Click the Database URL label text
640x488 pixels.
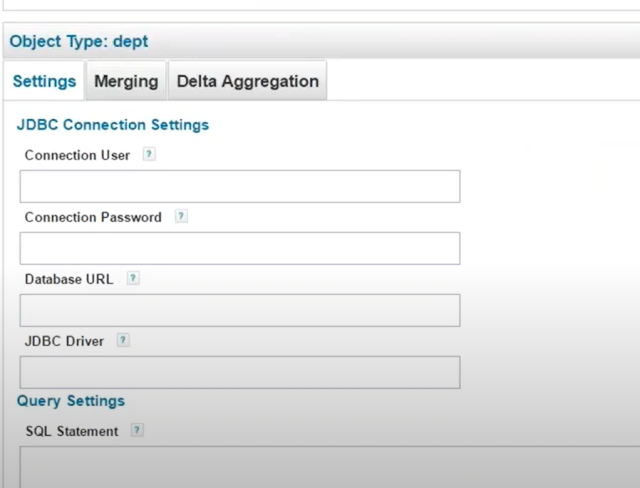coord(69,279)
